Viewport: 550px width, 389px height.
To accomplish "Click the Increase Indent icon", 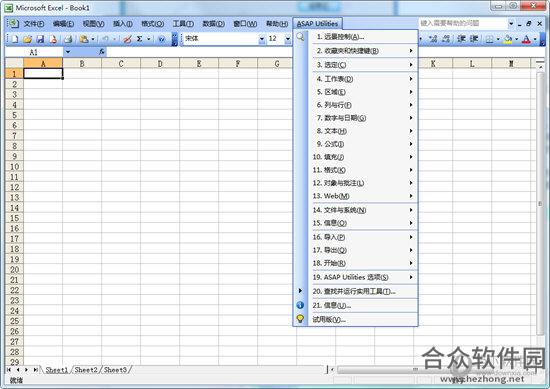I will (x=474, y=39).
